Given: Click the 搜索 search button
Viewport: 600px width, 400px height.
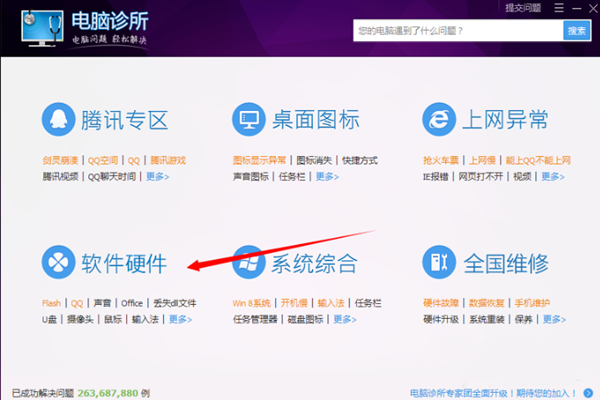Looking at the screenshot, I should pyautogui.click(x=577, y=31).
